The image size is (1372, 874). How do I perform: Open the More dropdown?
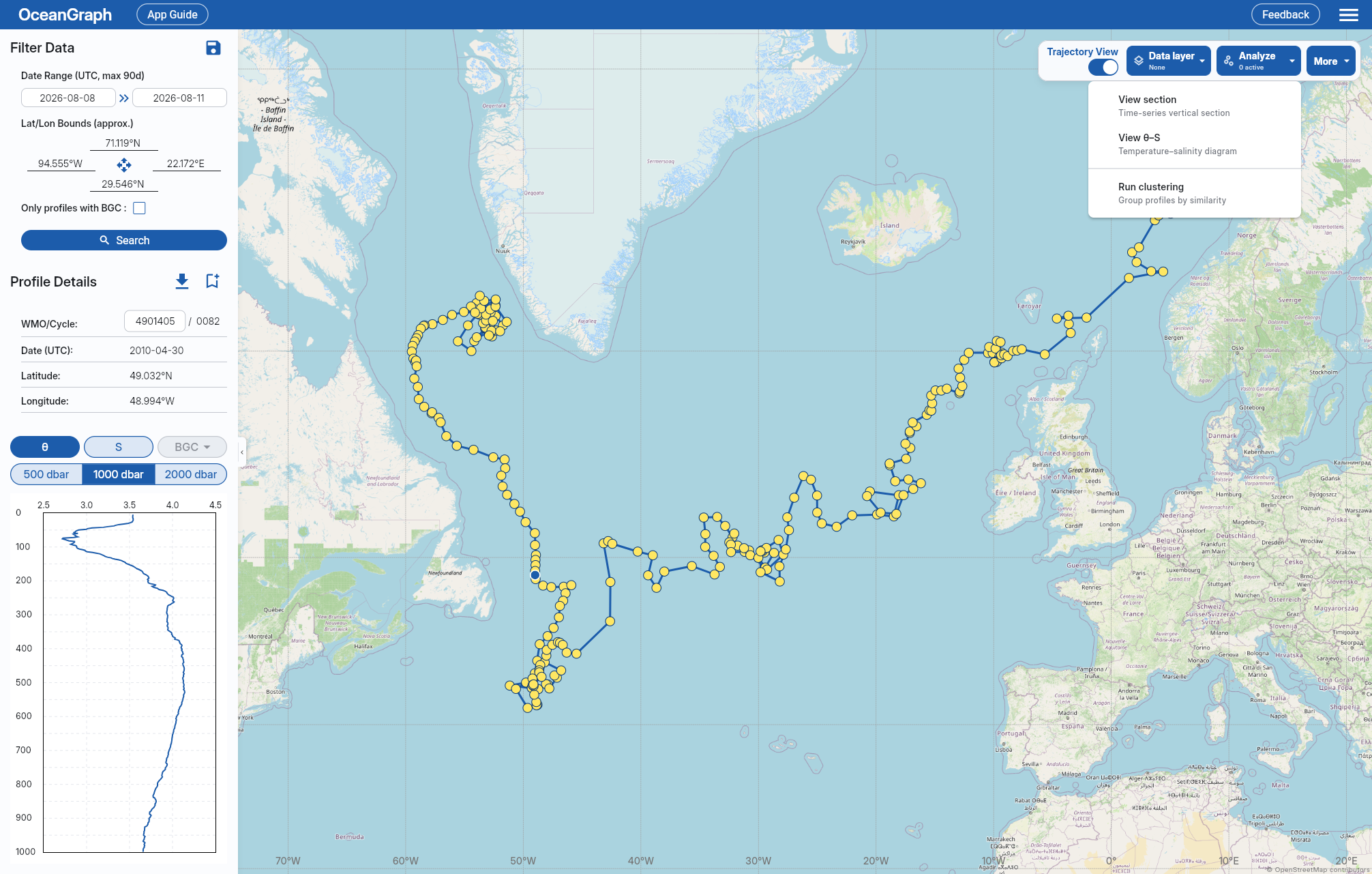coord(1331,61)
